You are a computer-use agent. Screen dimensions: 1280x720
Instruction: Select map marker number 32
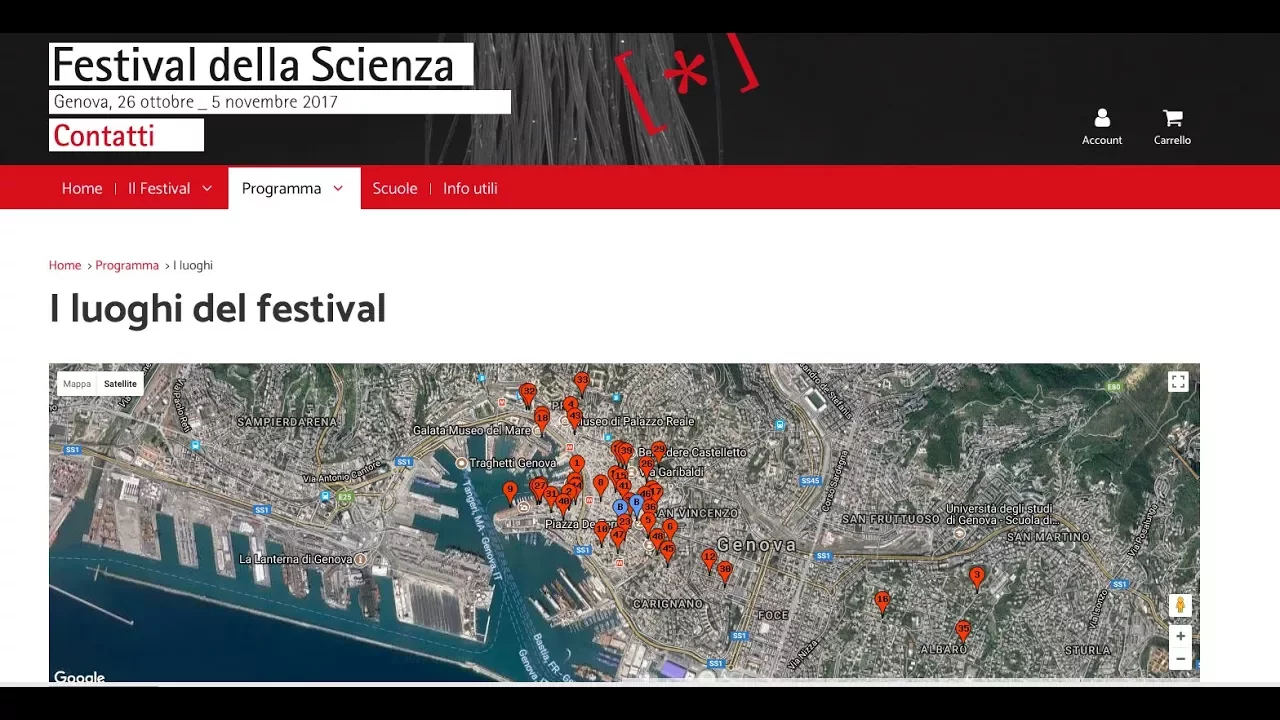[528, 395]
